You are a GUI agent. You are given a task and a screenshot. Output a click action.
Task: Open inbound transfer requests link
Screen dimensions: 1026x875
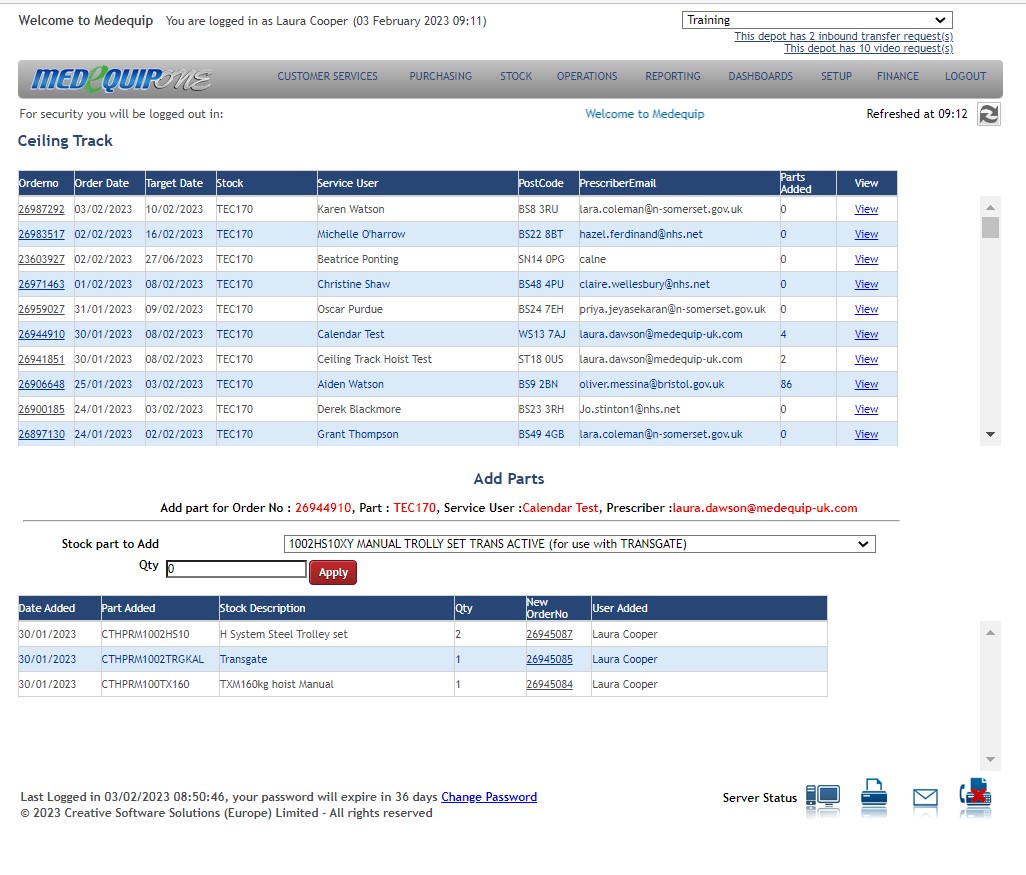pos(843,36)
